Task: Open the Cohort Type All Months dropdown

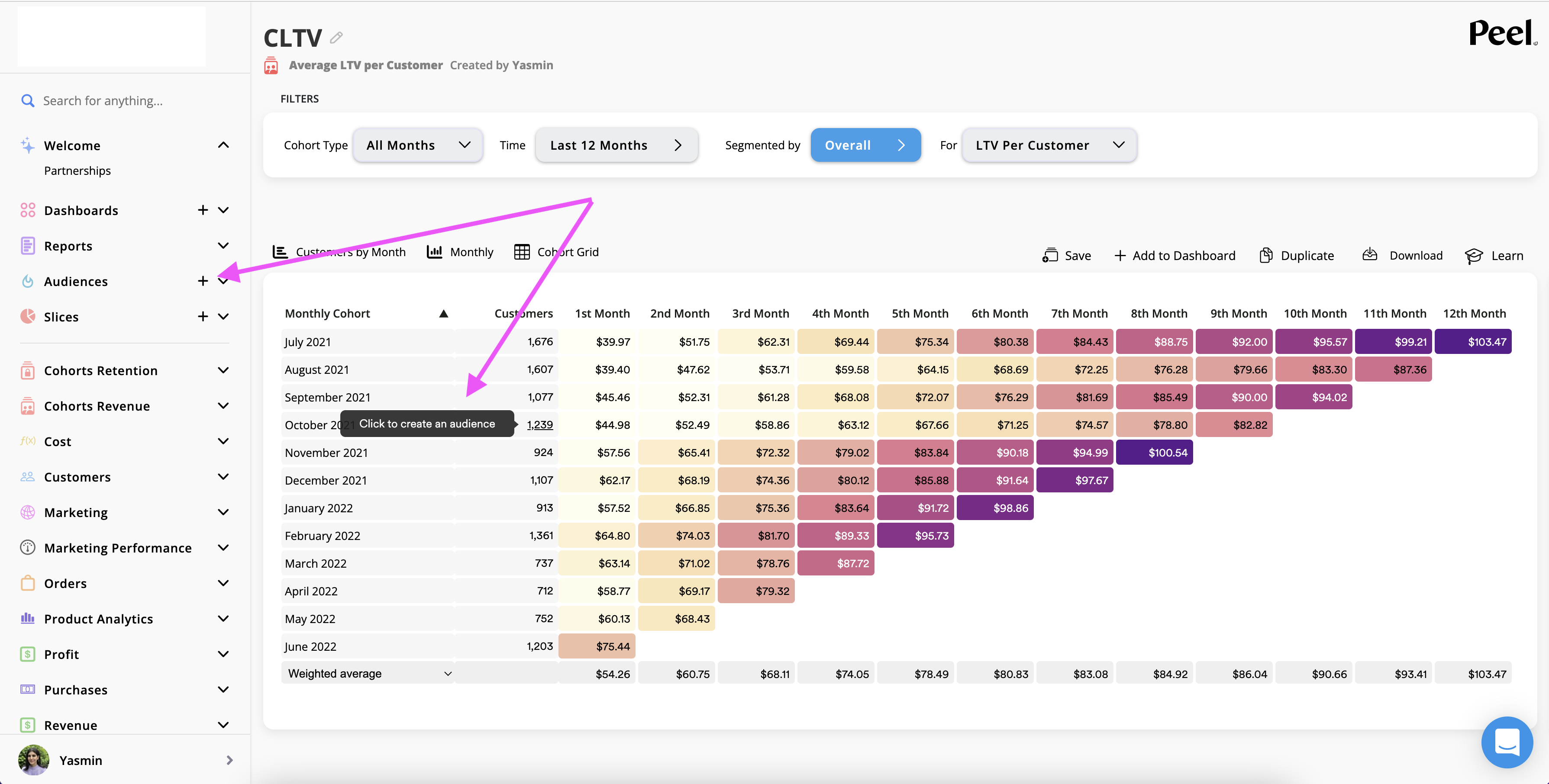Action: click(x=418, y=145)
